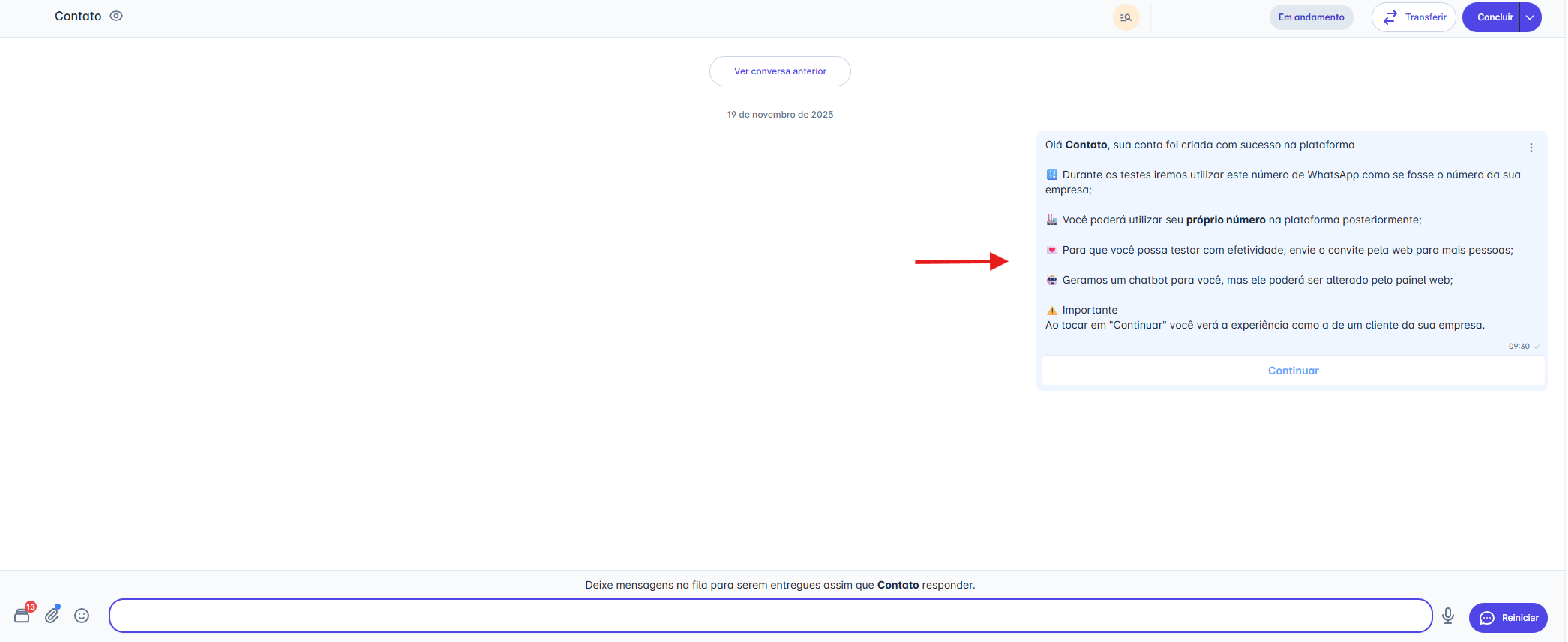The width and height of the screenshot is (1568, 642).
Task: Click Ver conversa anterior
Action: (x=780, y=71)
